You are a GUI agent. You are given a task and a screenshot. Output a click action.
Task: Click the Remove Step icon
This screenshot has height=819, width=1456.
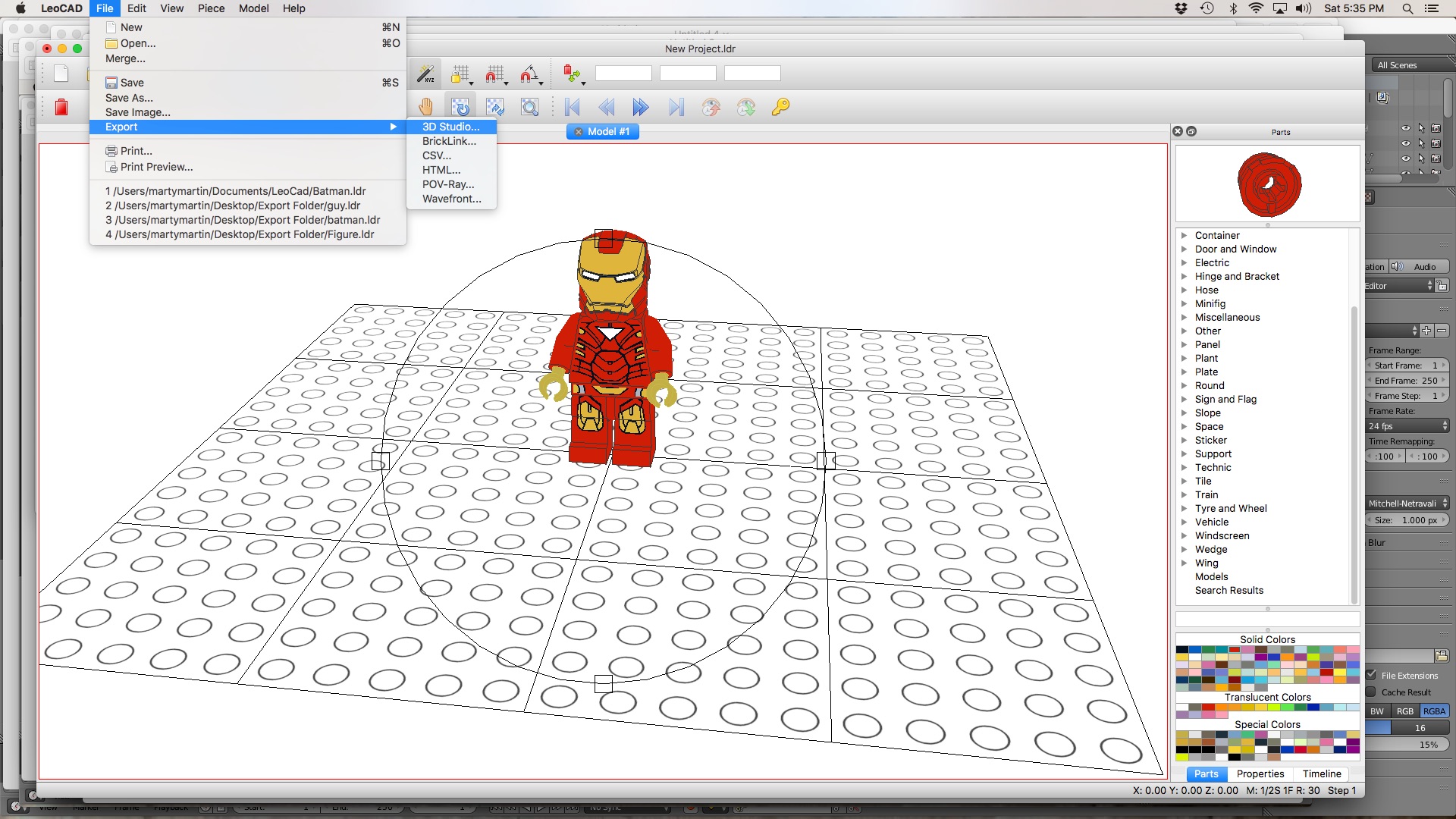[746, 107]
